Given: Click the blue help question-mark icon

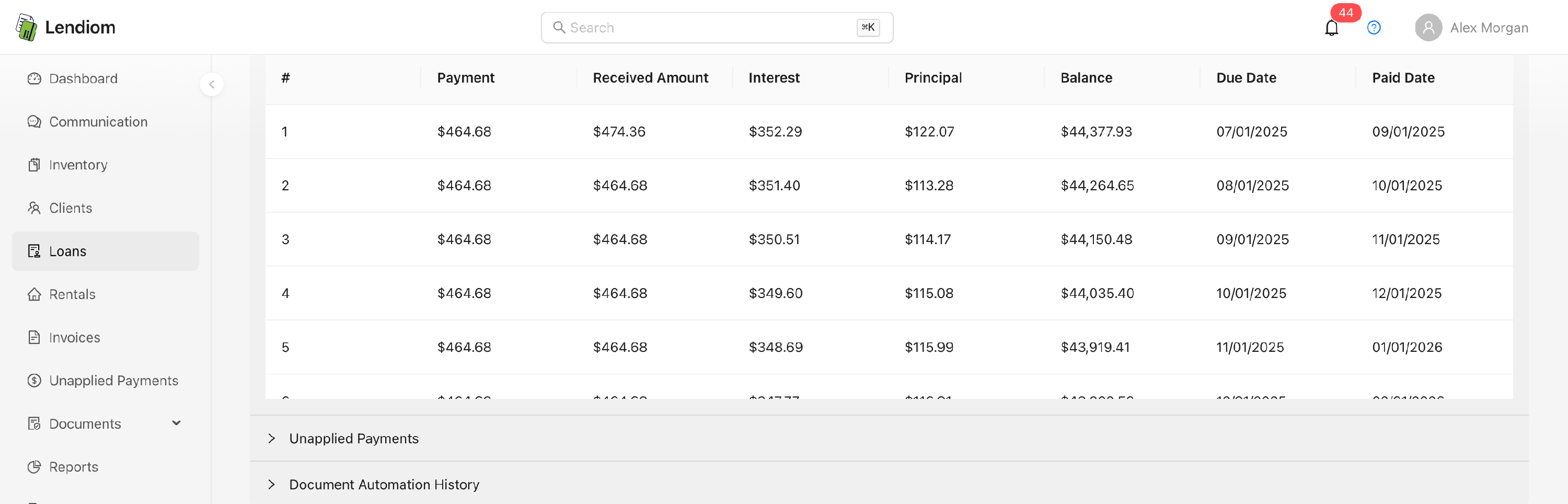Looking at the screenshot, I should [x=1373, y=28].
